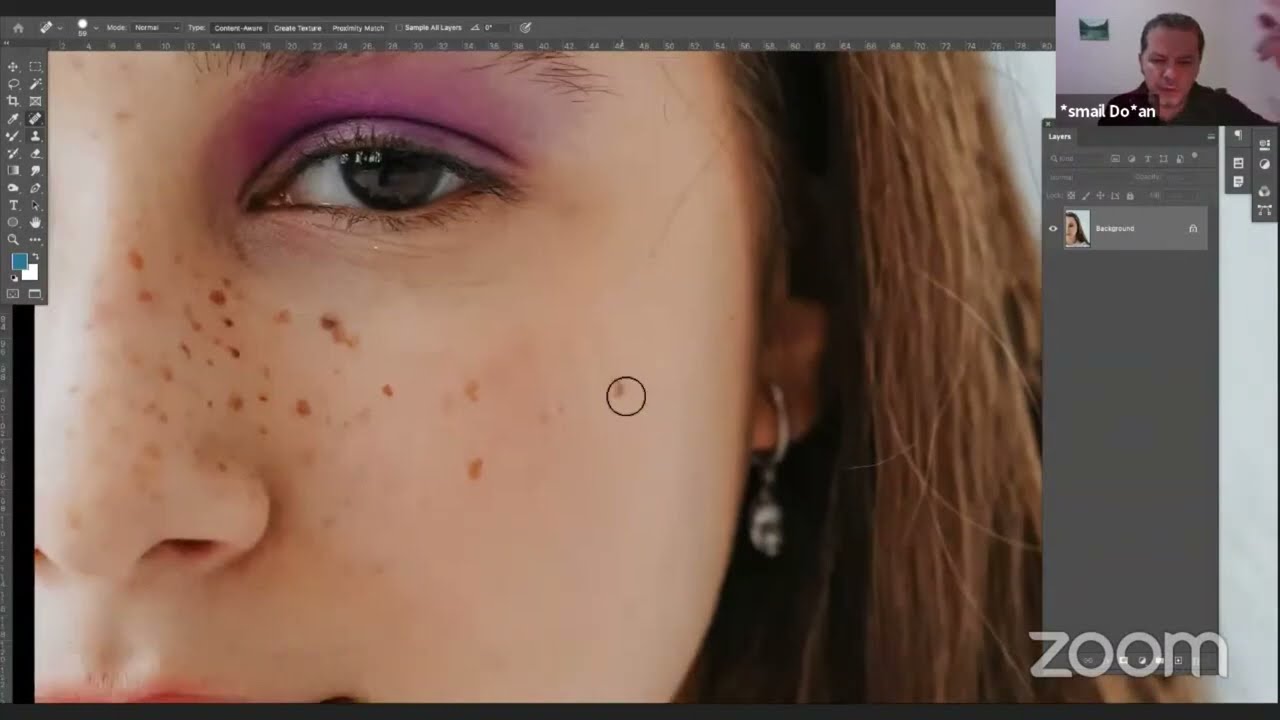
Task: Open the Mode Normal dropdown
Action: coord(157,28)
